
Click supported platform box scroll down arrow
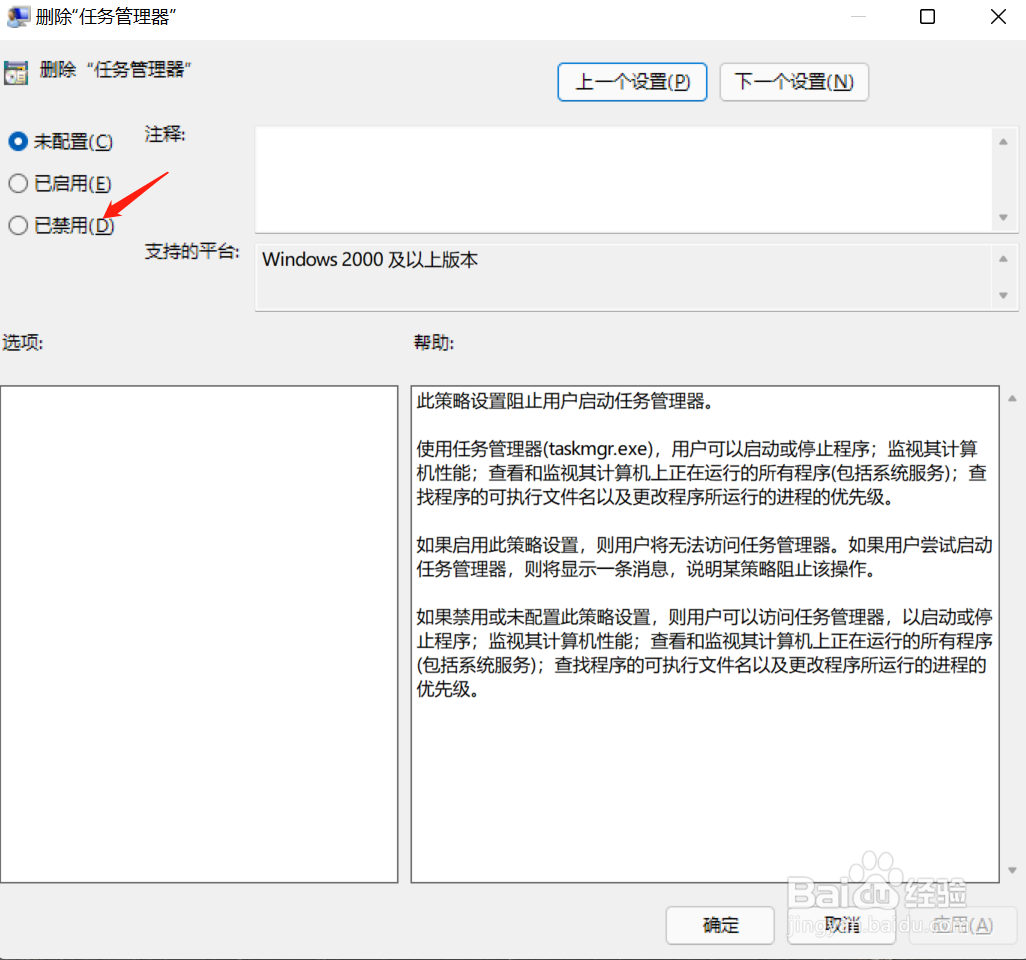coord(1003,296)
